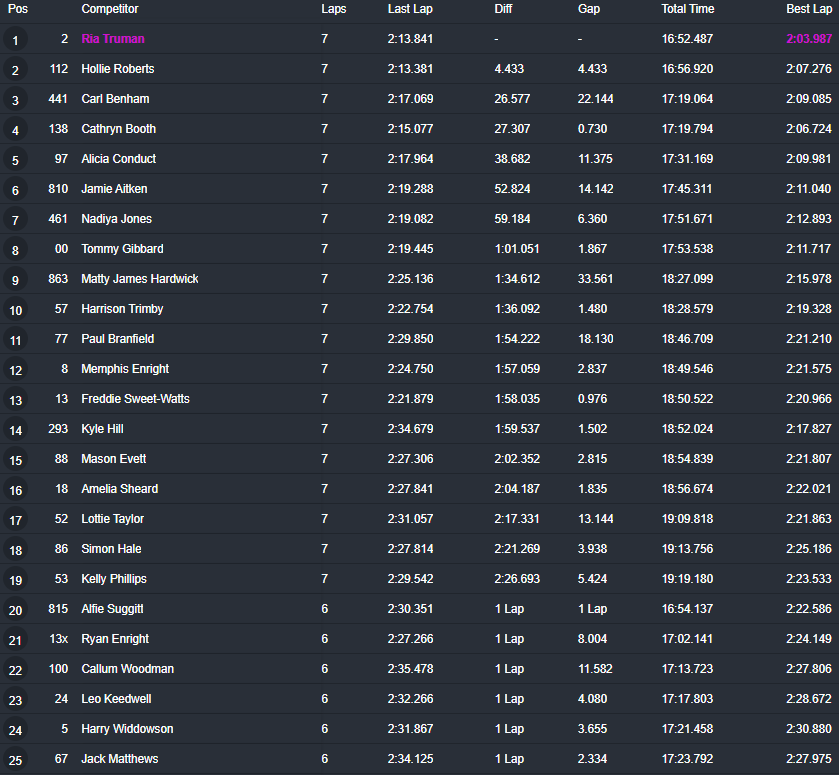Click the position 17 circle badge

(15, 520)
